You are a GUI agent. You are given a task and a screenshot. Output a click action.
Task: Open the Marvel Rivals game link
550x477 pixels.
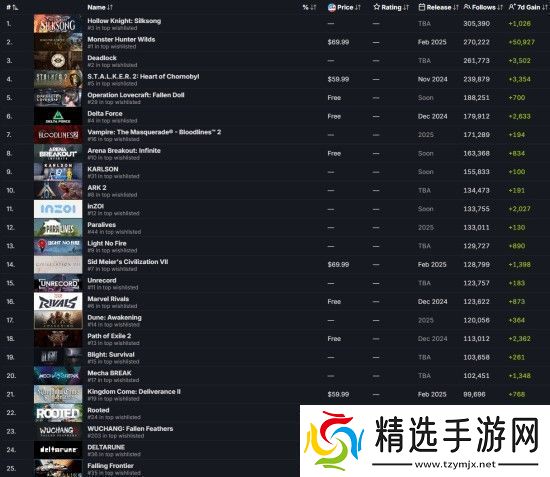(x=108, y=299)
